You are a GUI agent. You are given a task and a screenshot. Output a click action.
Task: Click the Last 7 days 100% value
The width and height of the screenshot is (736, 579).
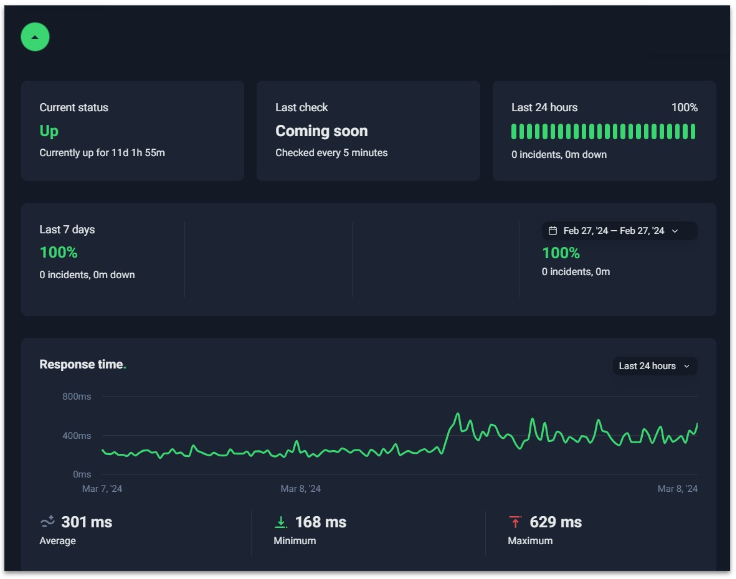click(x=59, y=252)
